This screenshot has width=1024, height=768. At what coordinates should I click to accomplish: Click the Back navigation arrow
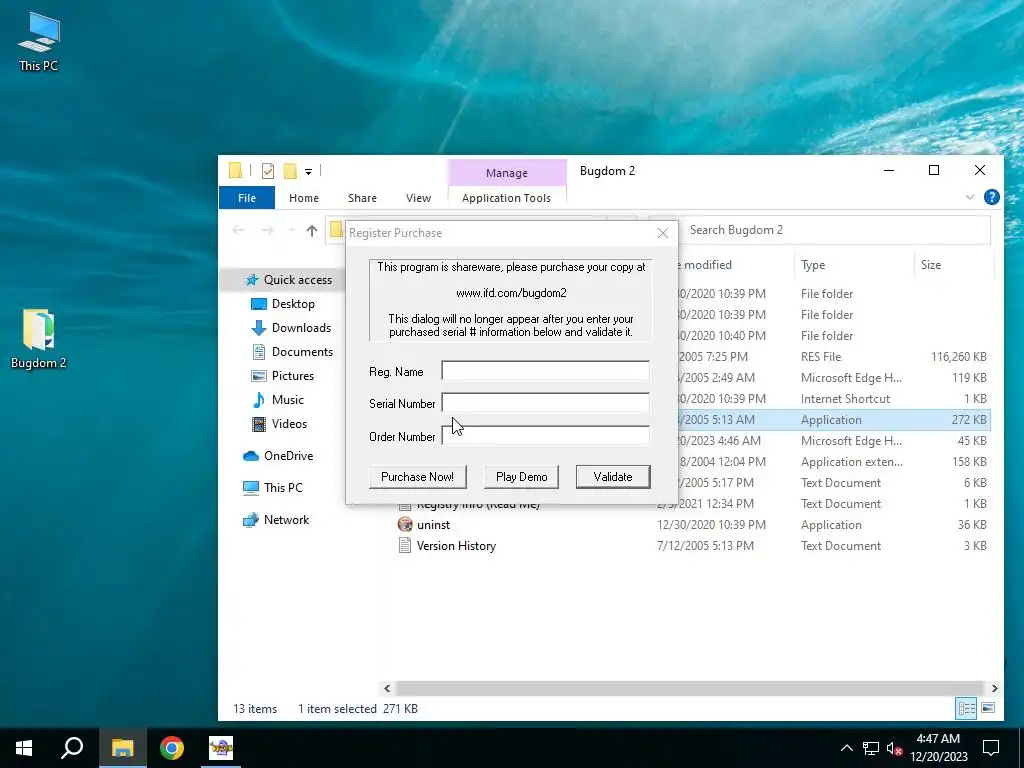(238, 231)
